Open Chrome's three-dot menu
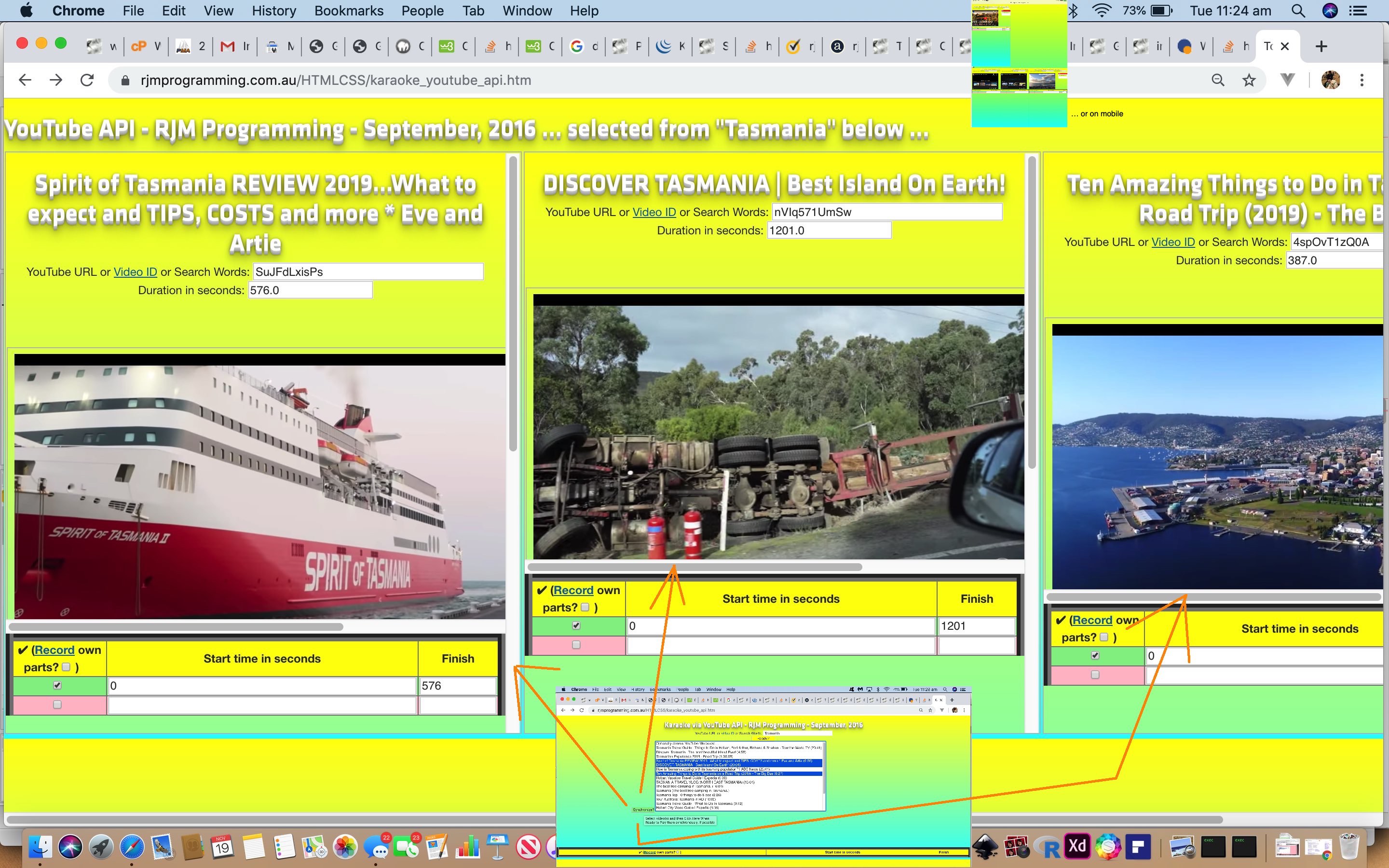This screenshot has height=868, width=1389. click(x=1362, y=81)
